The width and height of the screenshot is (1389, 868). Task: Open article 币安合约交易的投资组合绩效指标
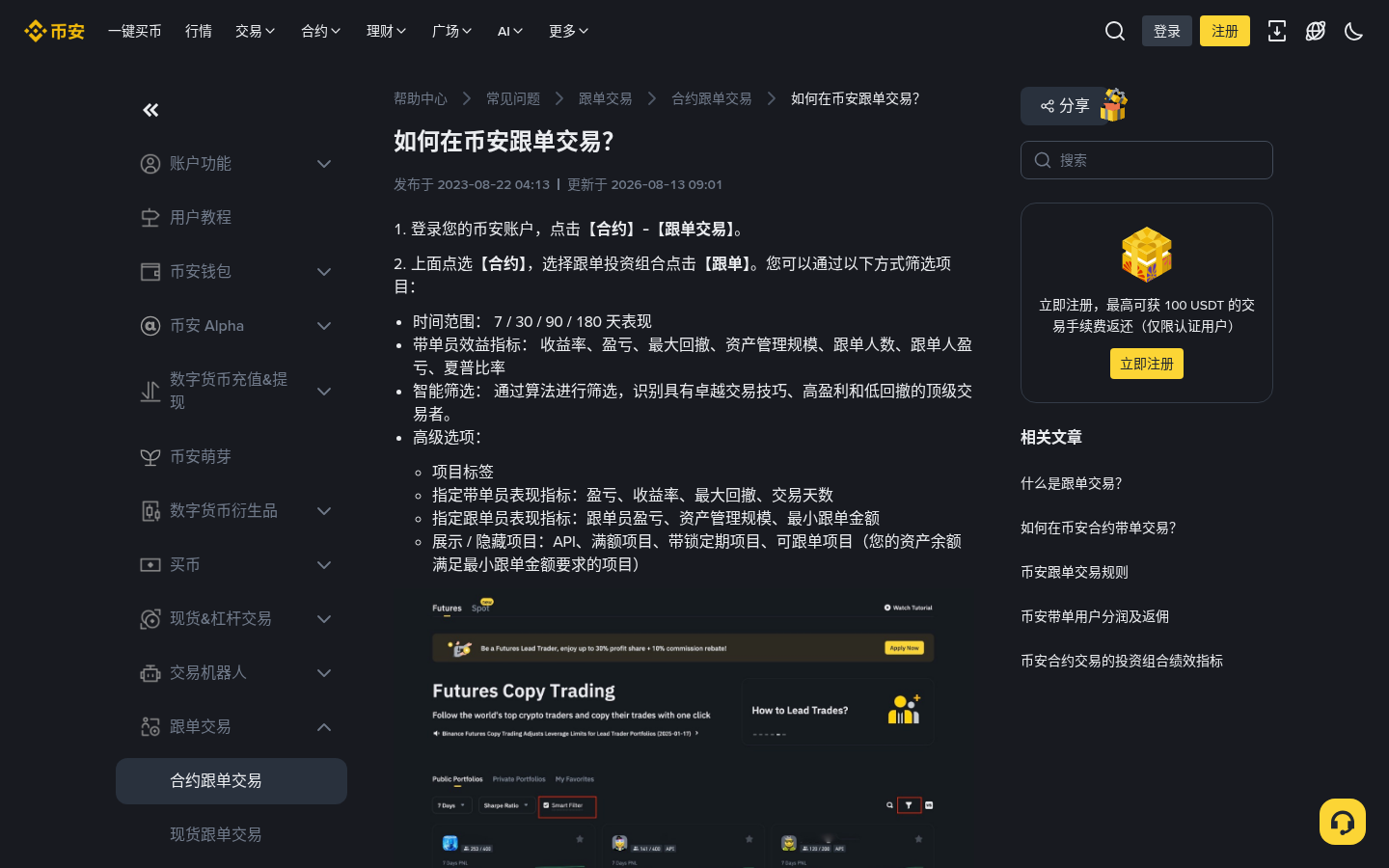pyautogui.click(x=1122, y=661)
